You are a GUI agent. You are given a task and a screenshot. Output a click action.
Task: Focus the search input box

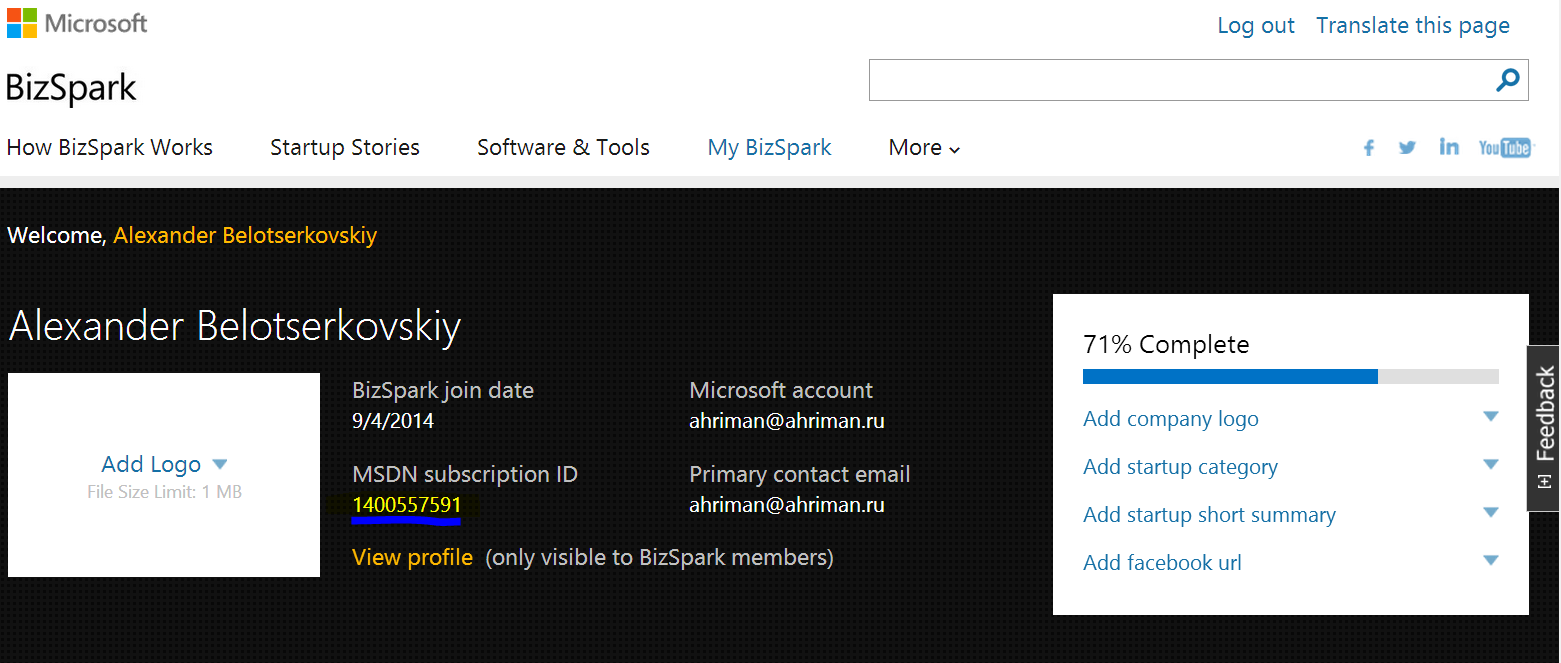click(1178, 80)
